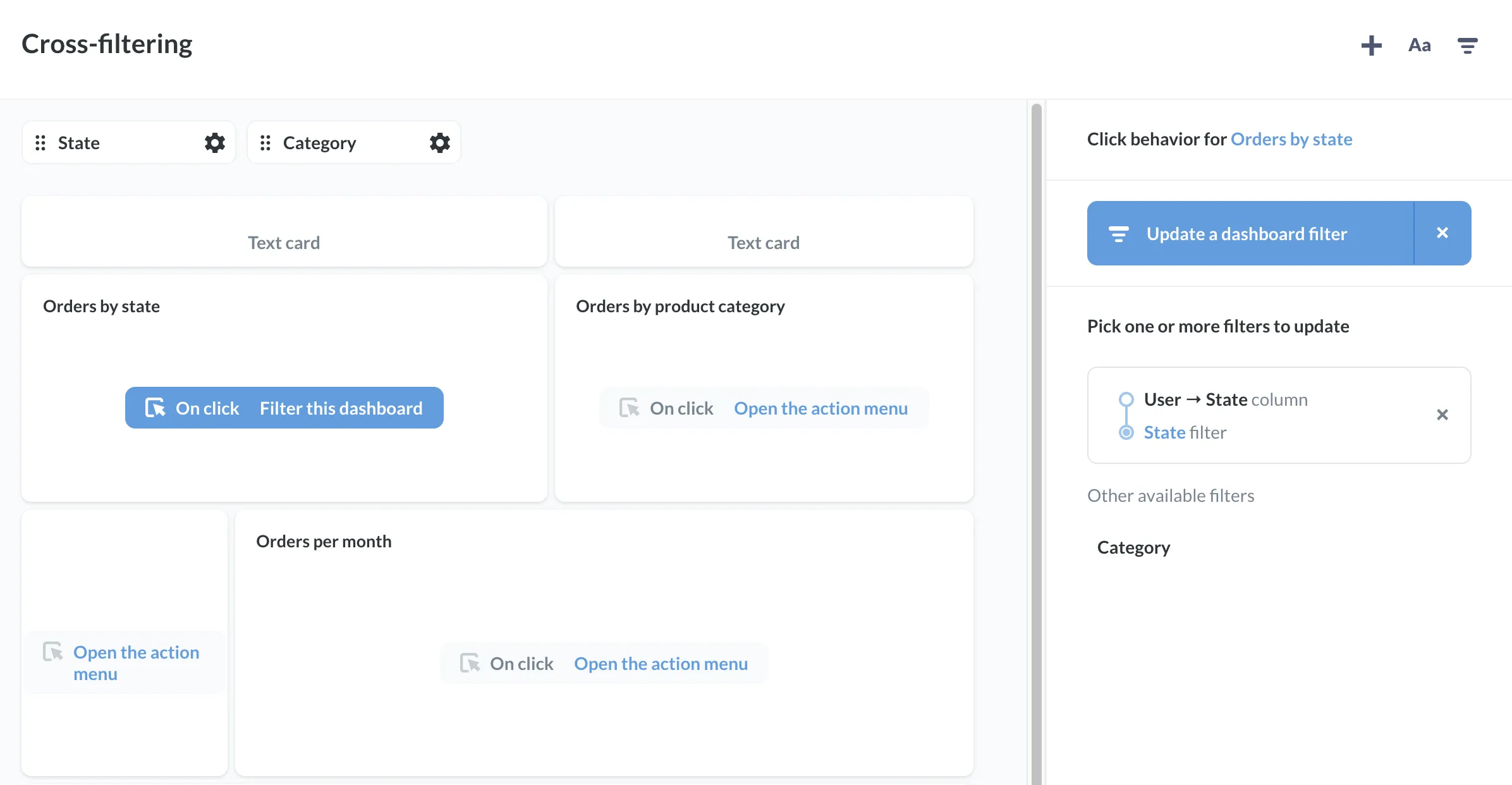
Task: Remove the Update a dashboard filter behavior
Action: coord(1442,233)
